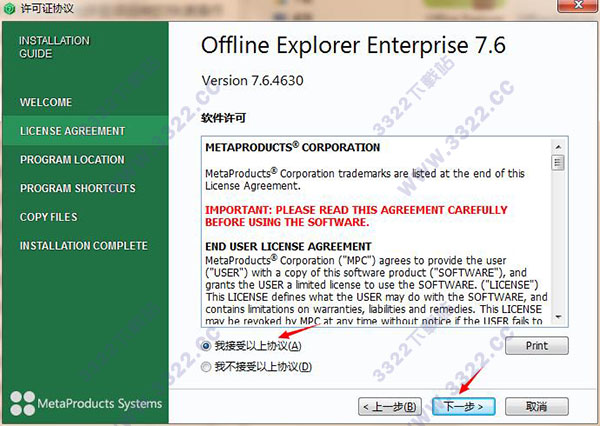
Task: Click the license text scroll down arrow
Action: 558,317
